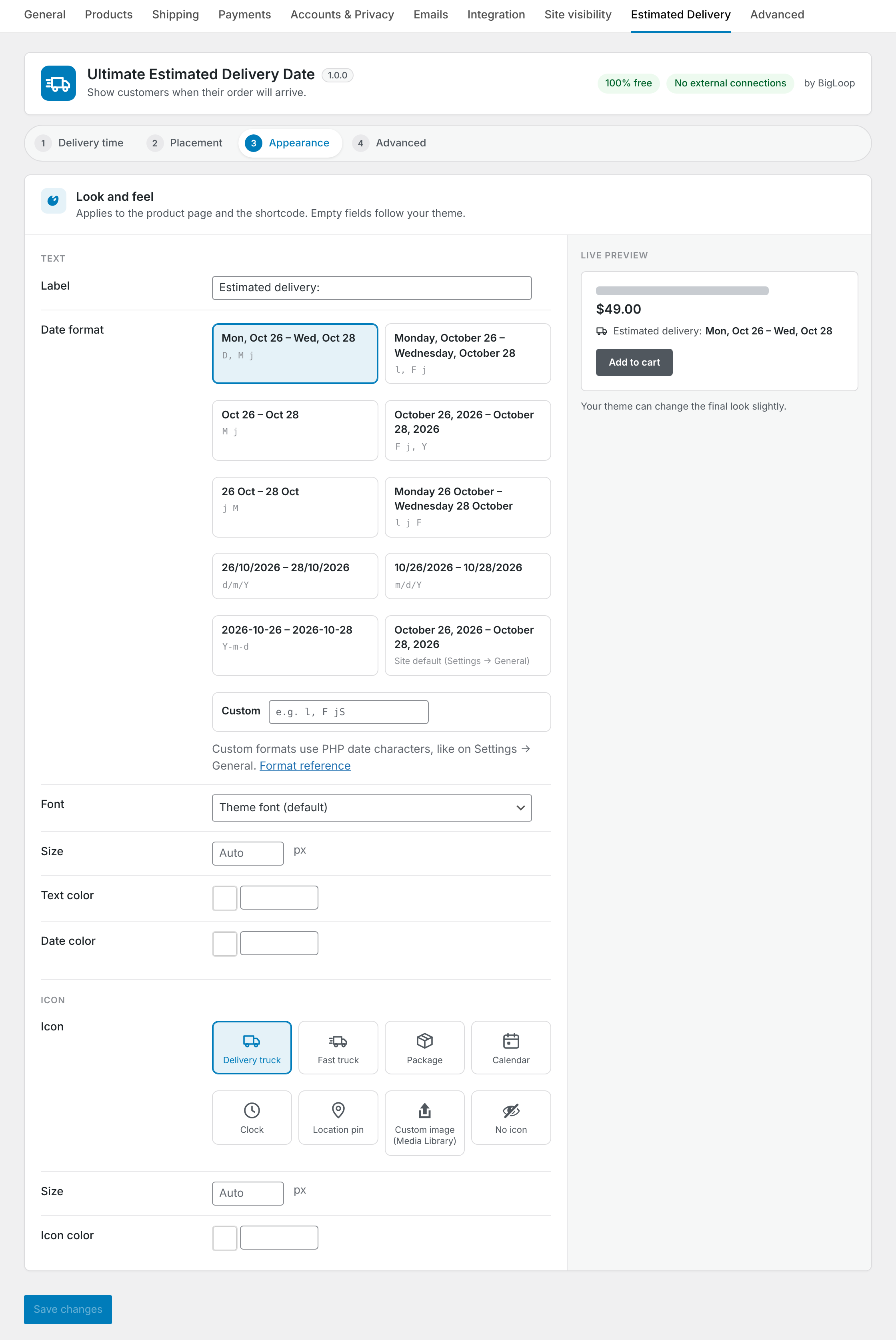896x1340 pixels.
Task: Click the Custom date format input
Action: pyautogui.click(x=348, y=712)
